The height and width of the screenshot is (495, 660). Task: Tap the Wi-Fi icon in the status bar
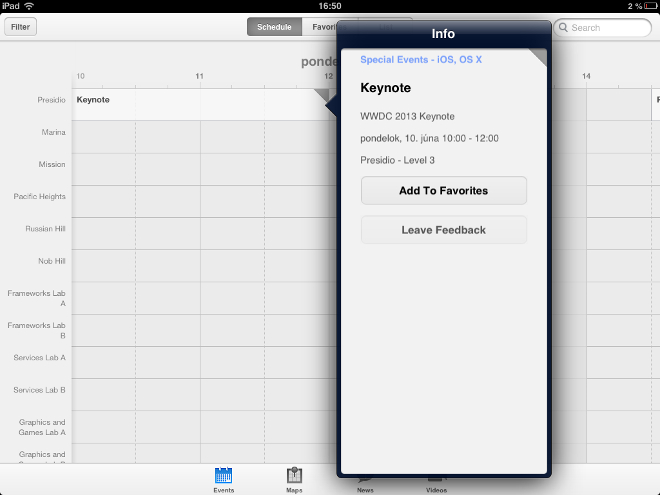tap(29, 6)
